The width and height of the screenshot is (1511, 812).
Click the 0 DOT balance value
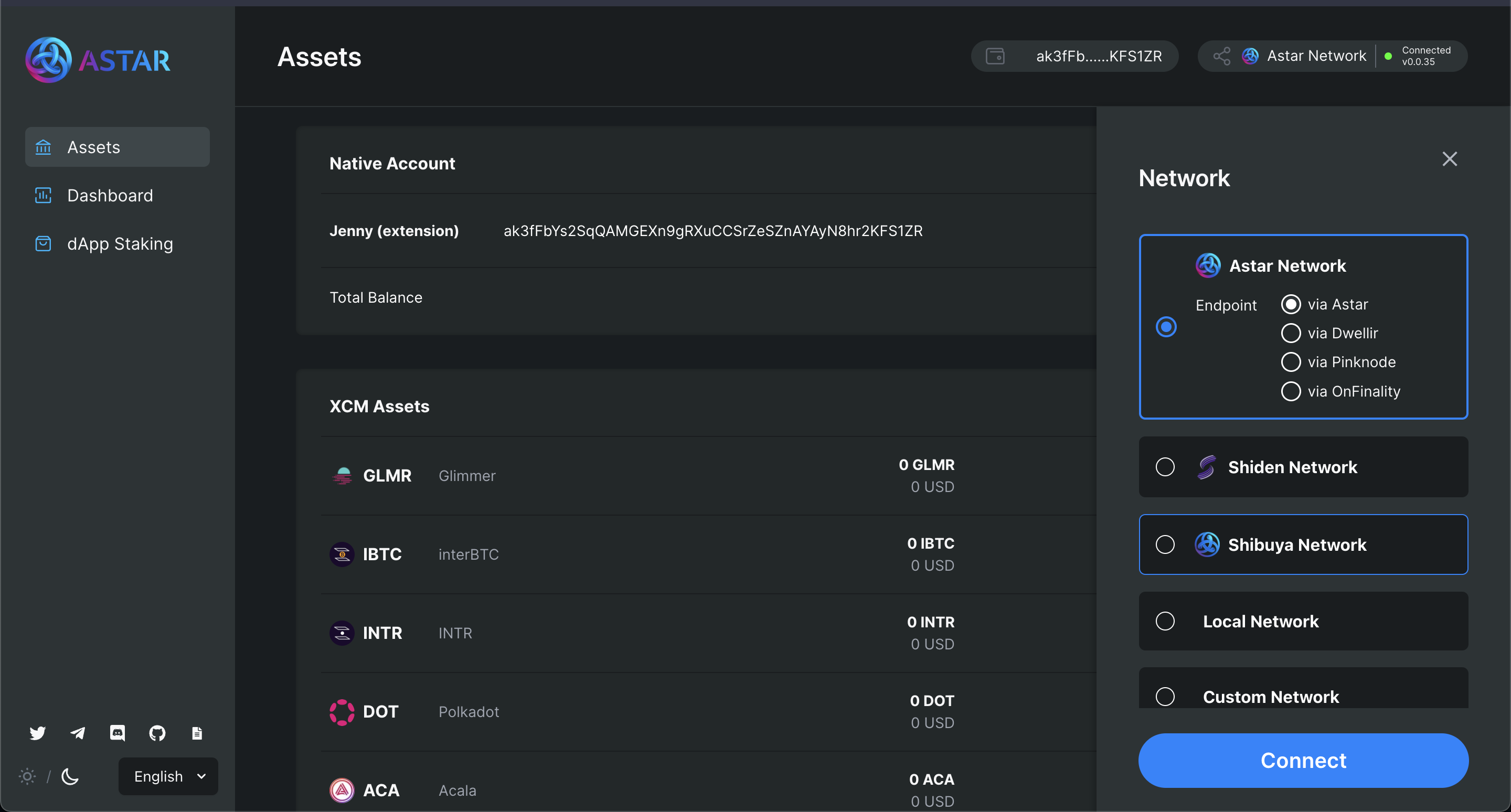click(932, 701)
